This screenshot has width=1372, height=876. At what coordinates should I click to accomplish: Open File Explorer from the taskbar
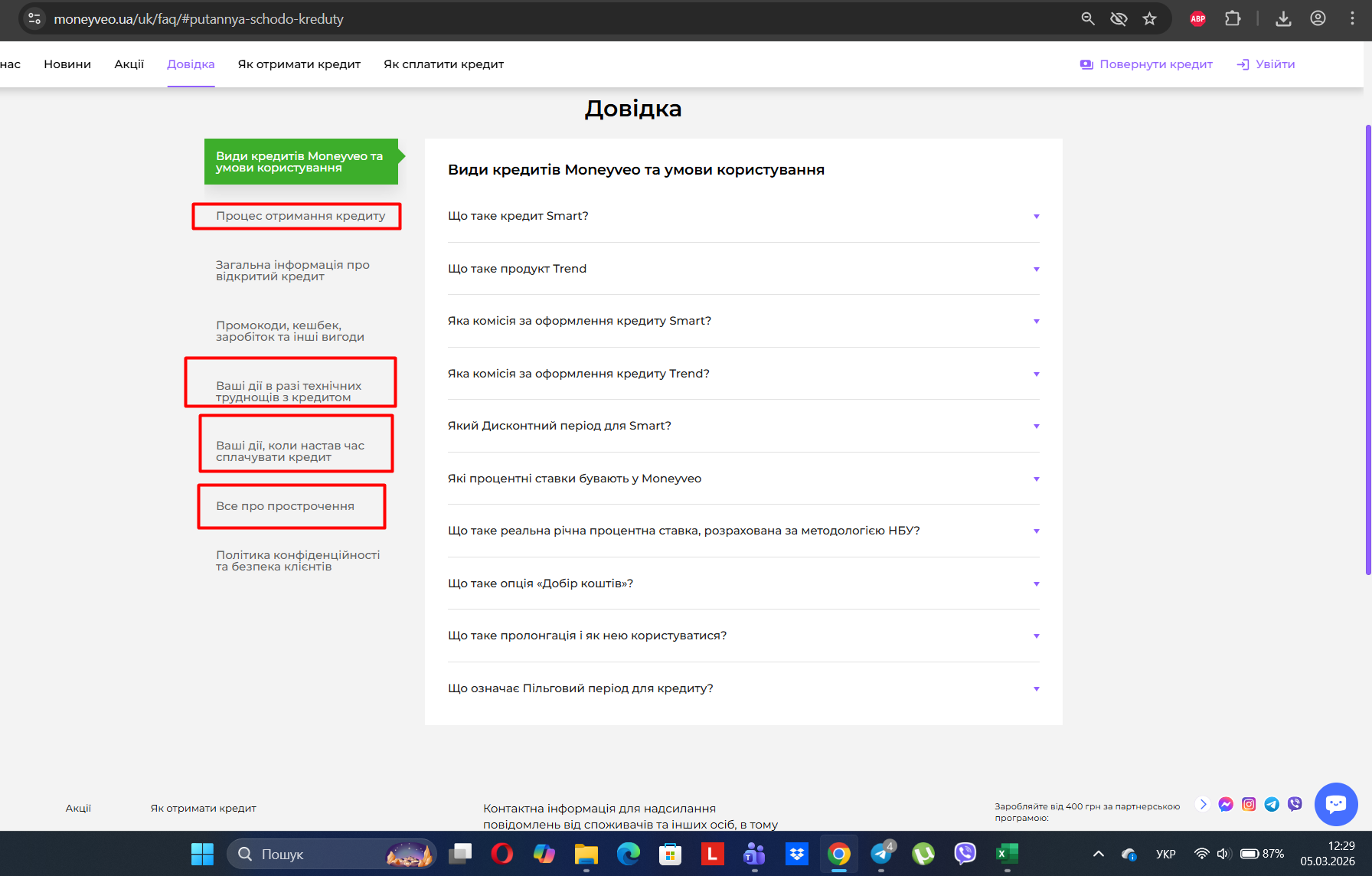tap(586, 854)
